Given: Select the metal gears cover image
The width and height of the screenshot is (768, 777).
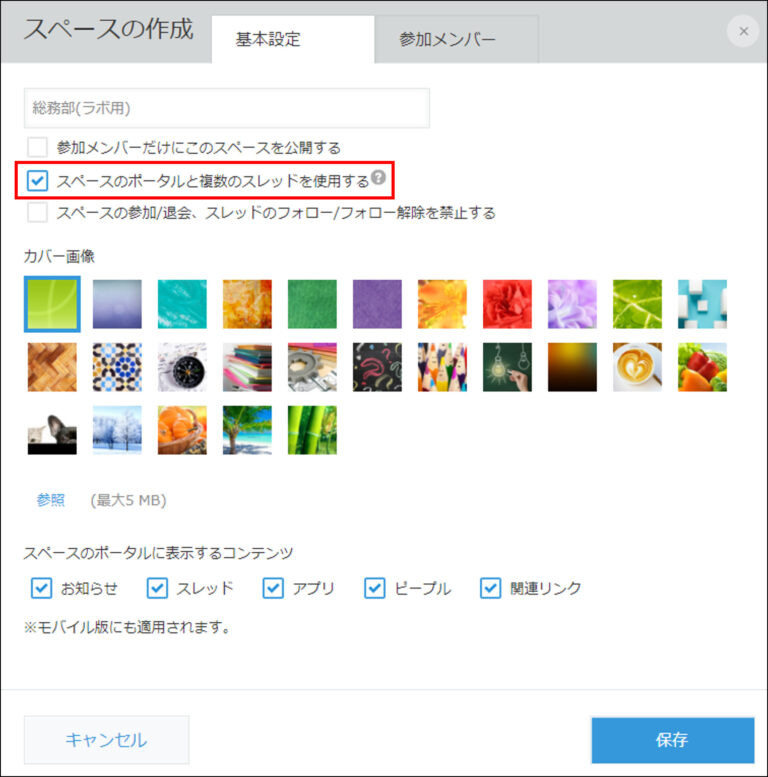Looking at the screenshot, I should click(x=312, y=367).
